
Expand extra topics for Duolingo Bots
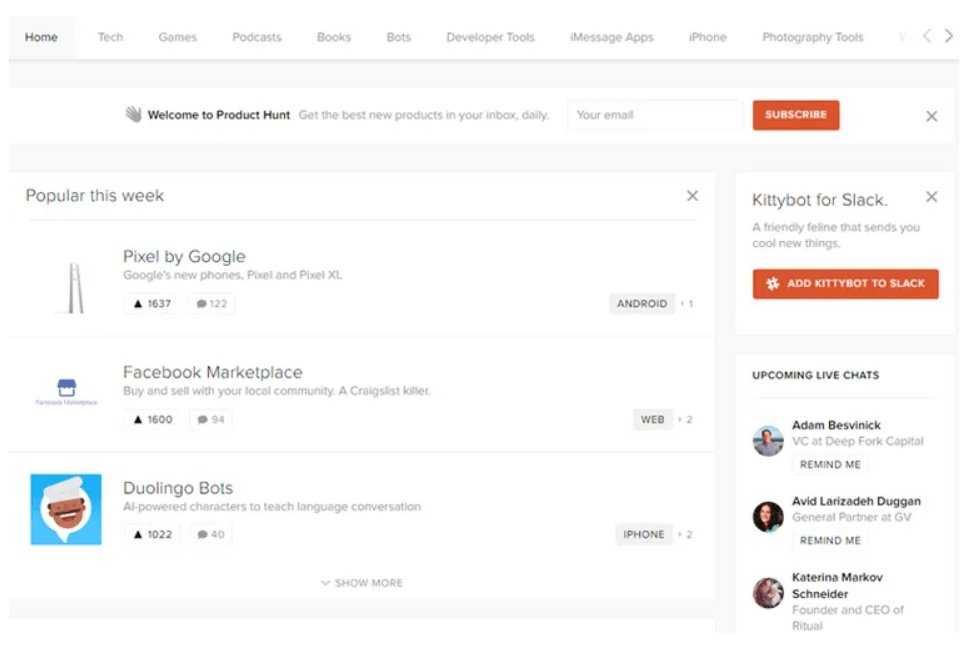tap(685, 534)
